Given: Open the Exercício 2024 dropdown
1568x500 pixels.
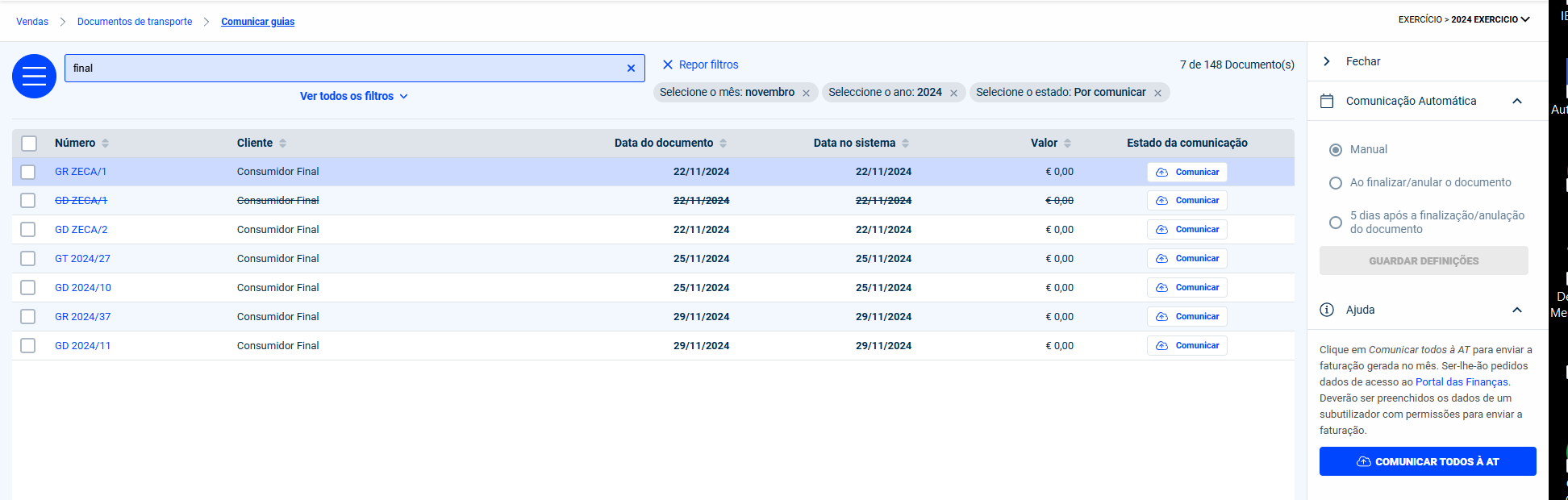Looking at the screenshot, I should pyautogui.click(x=1464, y=19).
